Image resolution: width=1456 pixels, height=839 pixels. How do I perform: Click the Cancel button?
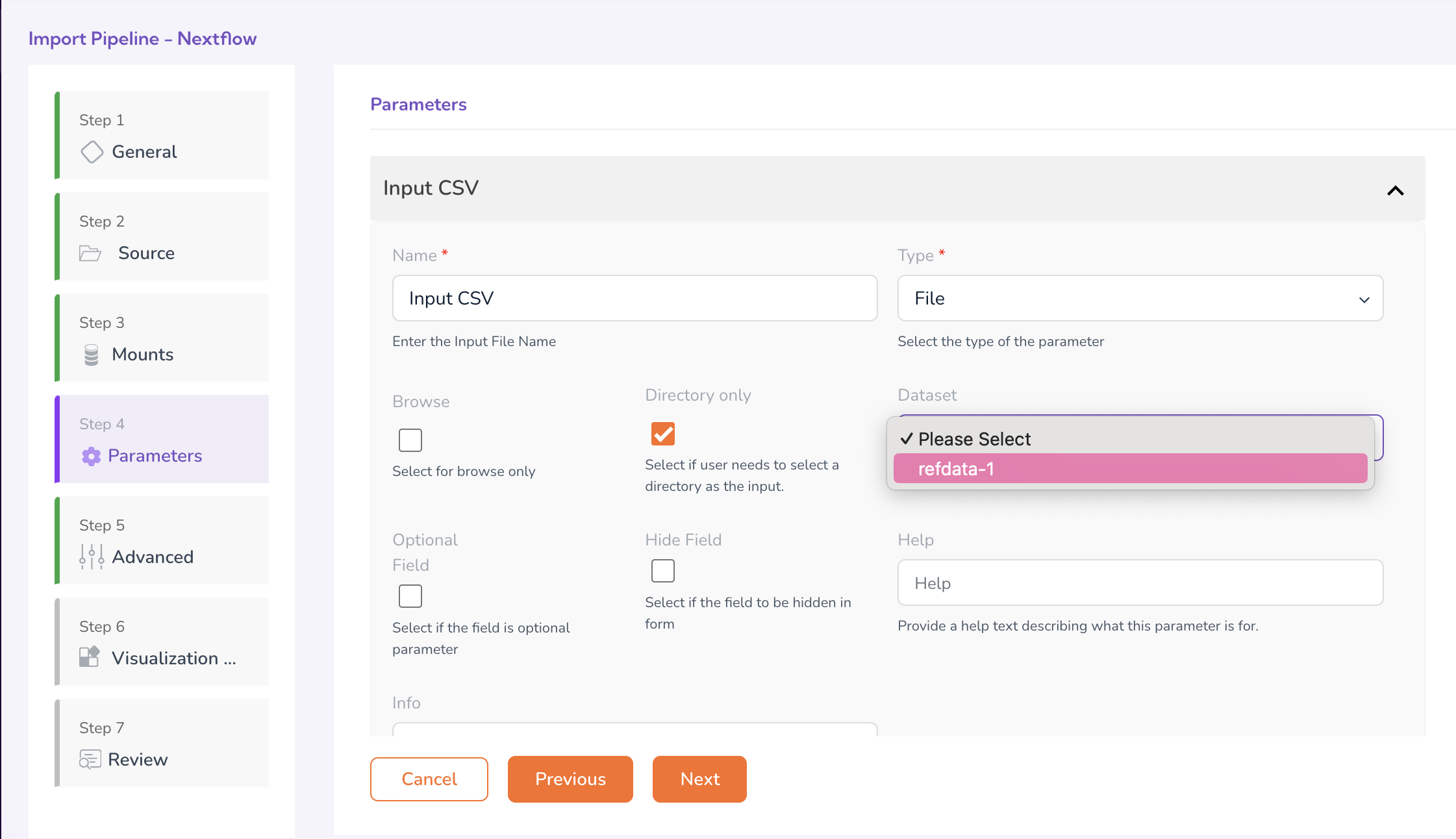tap(429, 779)
